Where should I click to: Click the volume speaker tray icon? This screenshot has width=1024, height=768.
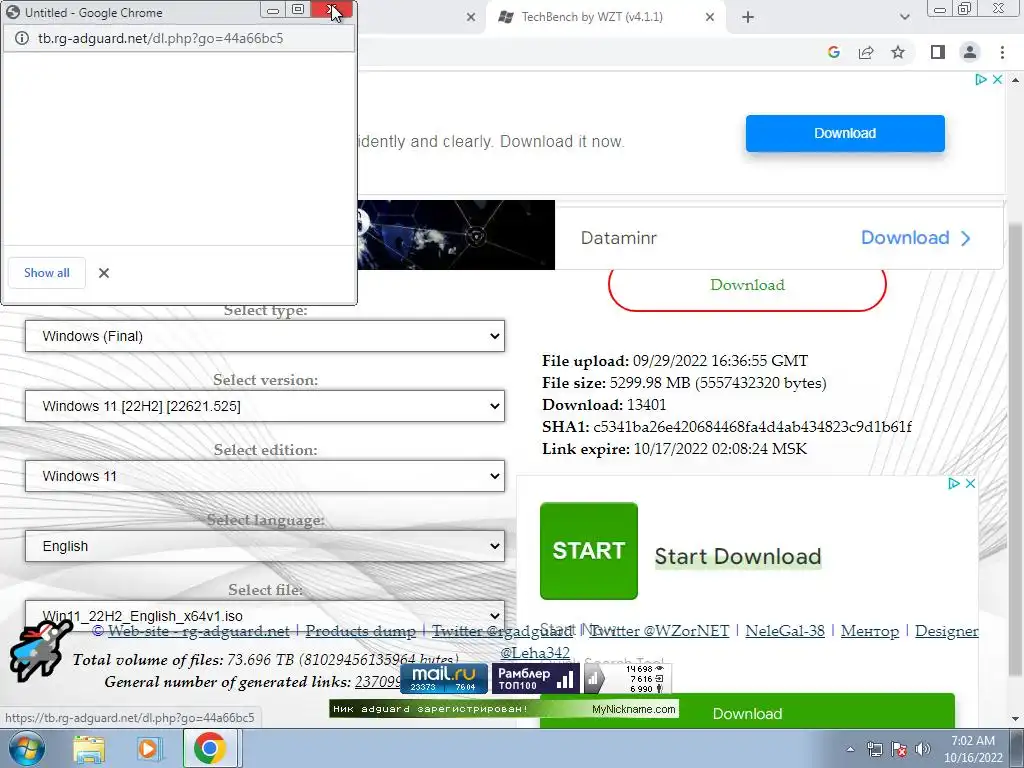click(923, 749)
